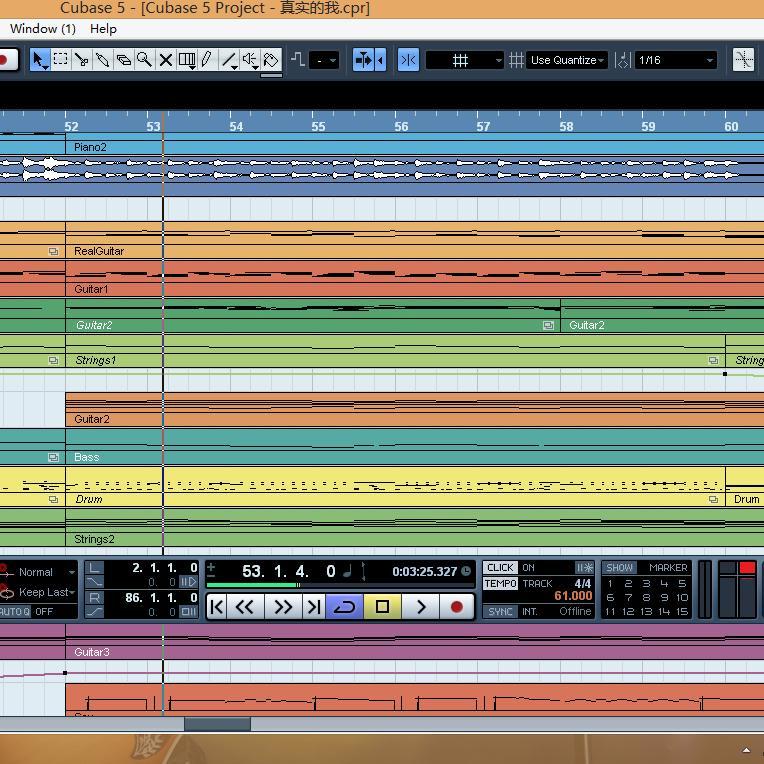
Task: Toggle the precount button beside CLICK ON
Action: [584, 568]
